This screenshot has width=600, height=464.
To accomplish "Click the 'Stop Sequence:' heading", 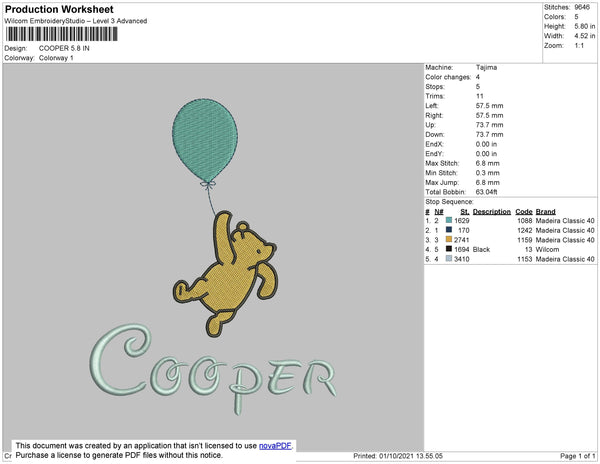I will [x=449, y=202].
